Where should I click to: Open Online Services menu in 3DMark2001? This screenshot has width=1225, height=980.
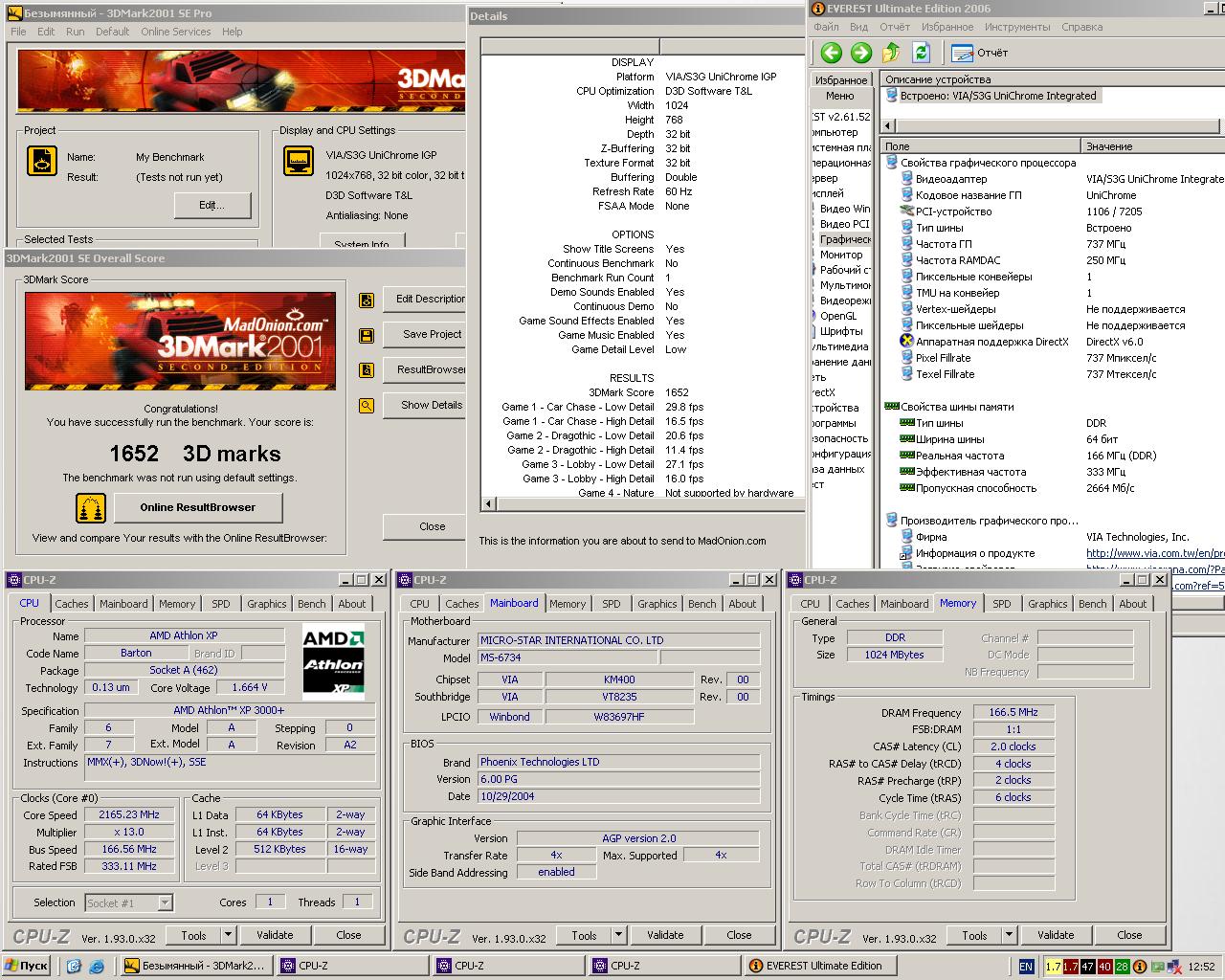pyautogui.click(x=175, y=32)
